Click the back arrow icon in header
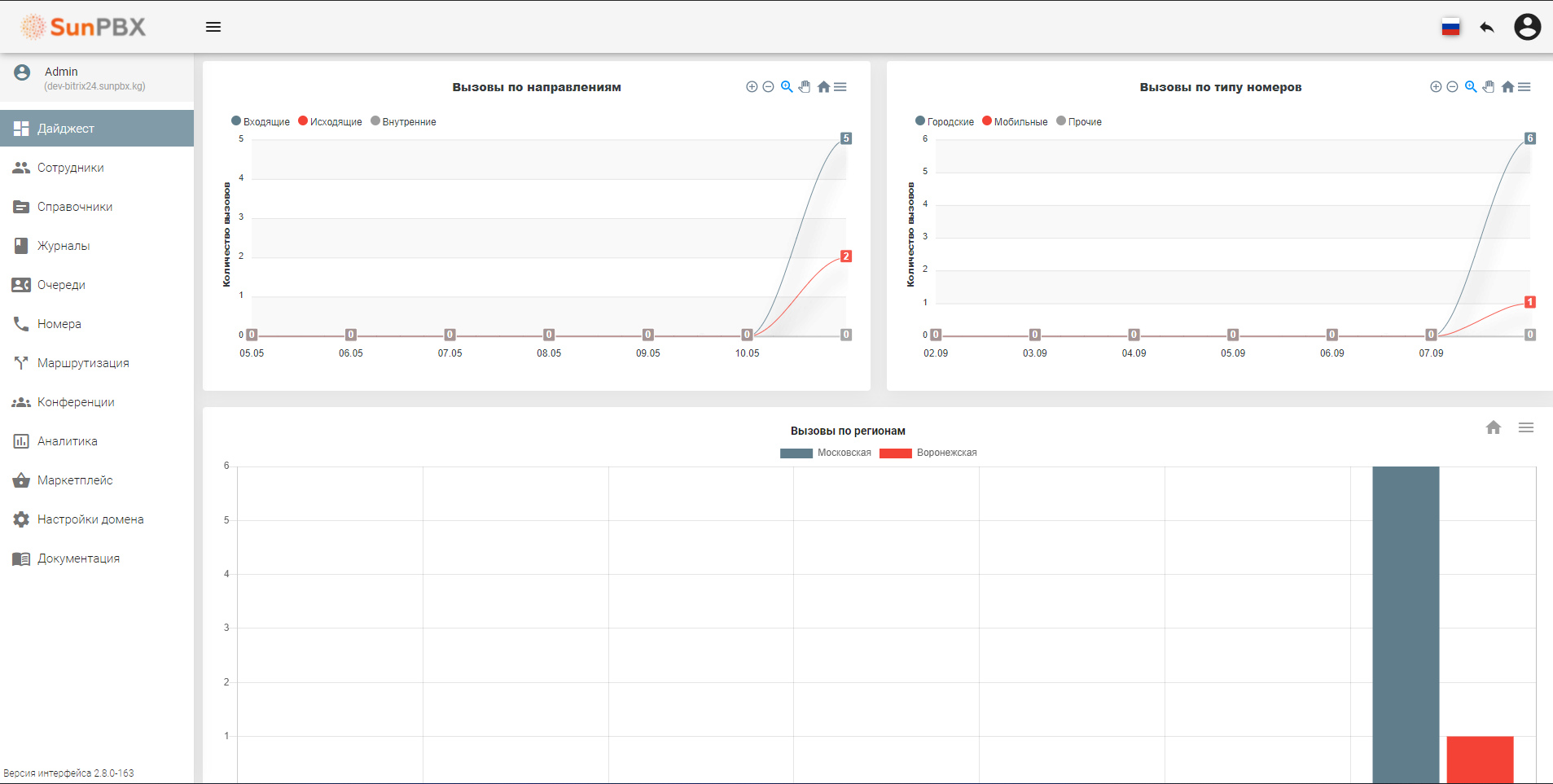Screen dimensions: 1553x784 1487,28
